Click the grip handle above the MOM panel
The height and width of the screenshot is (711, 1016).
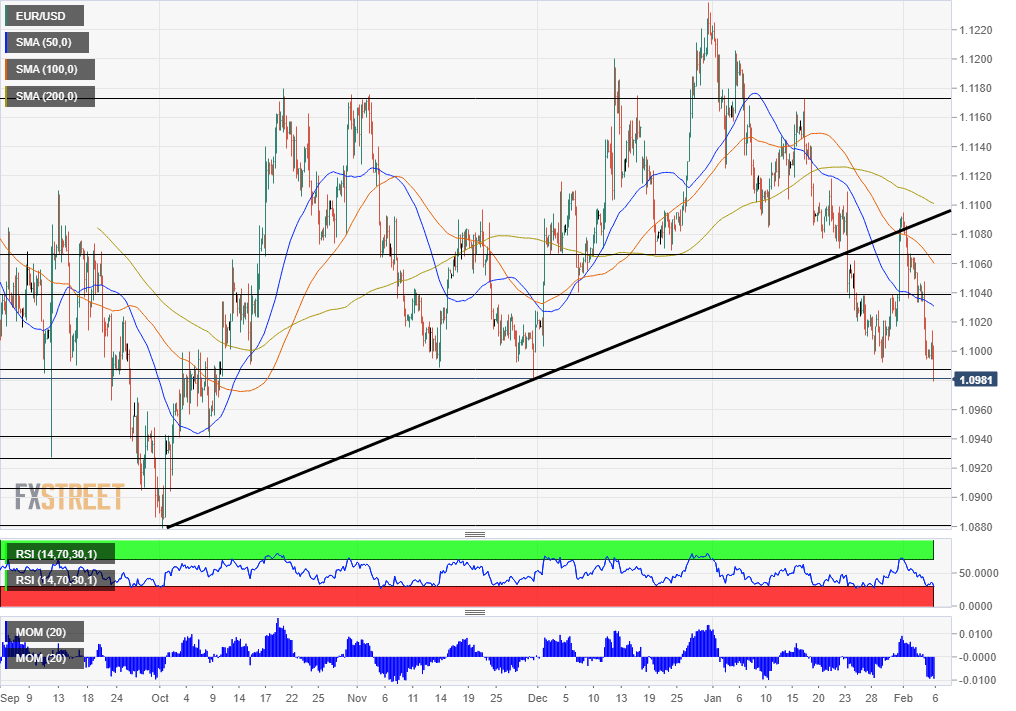[476, 611]
